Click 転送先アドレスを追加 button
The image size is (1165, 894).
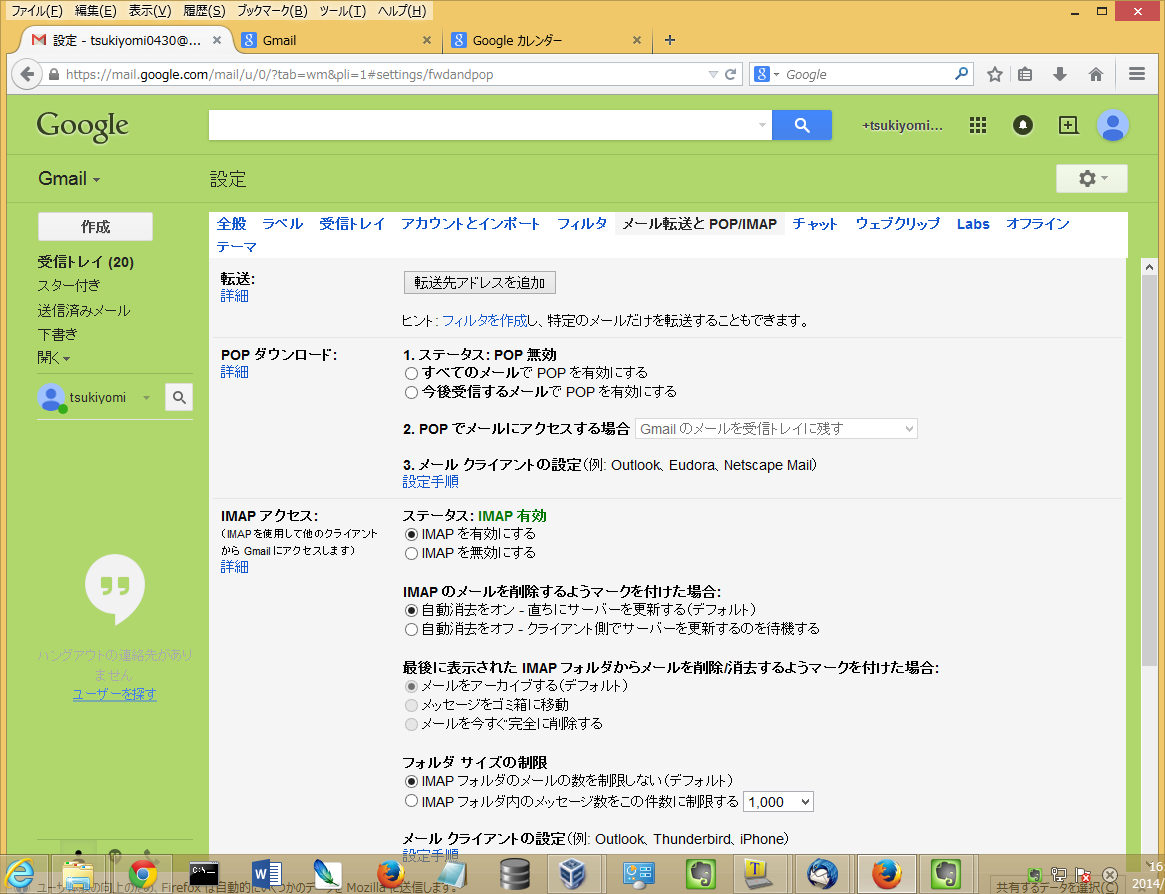point(480,282)
